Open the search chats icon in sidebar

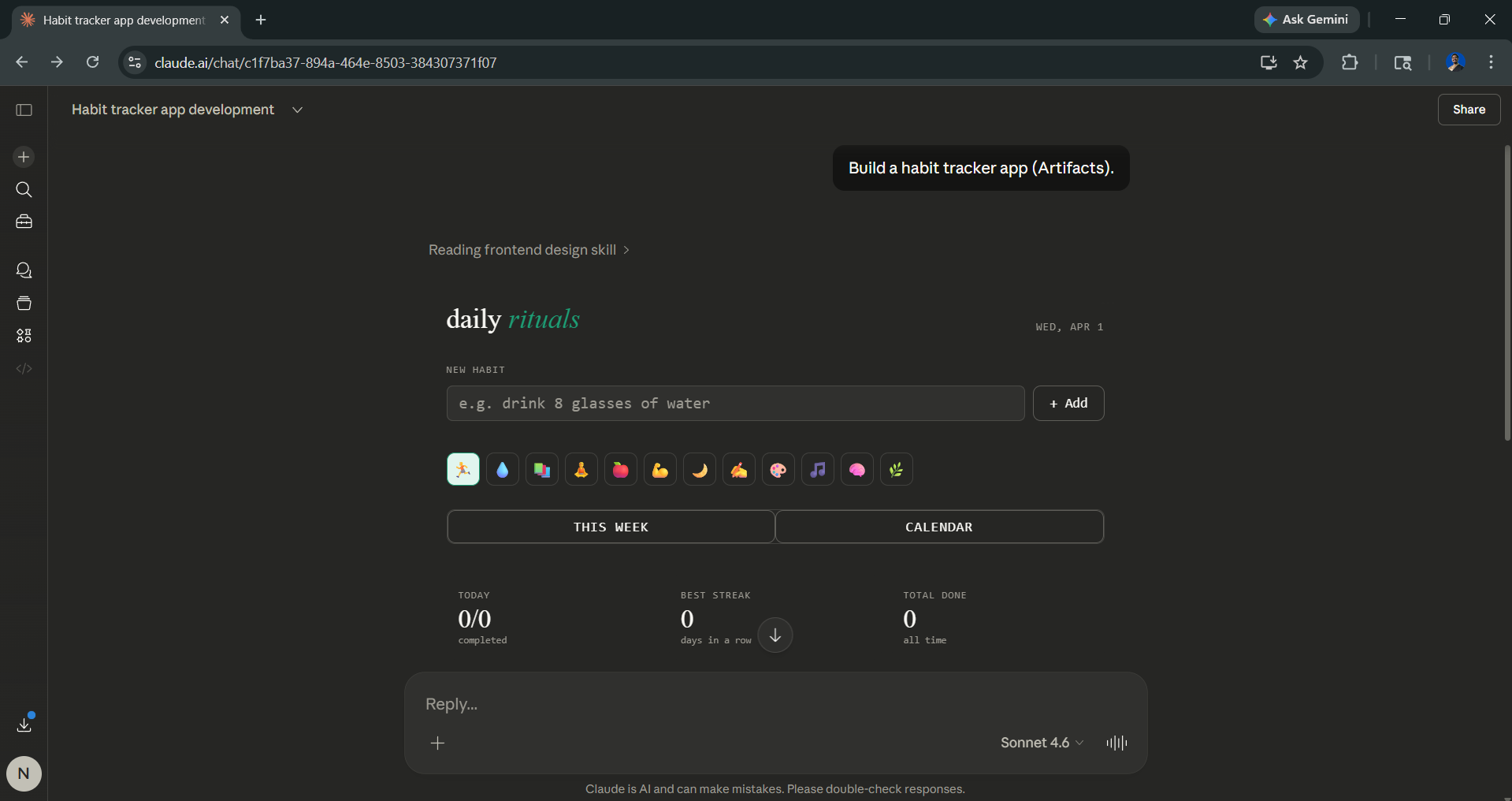(x=24, y=190)
